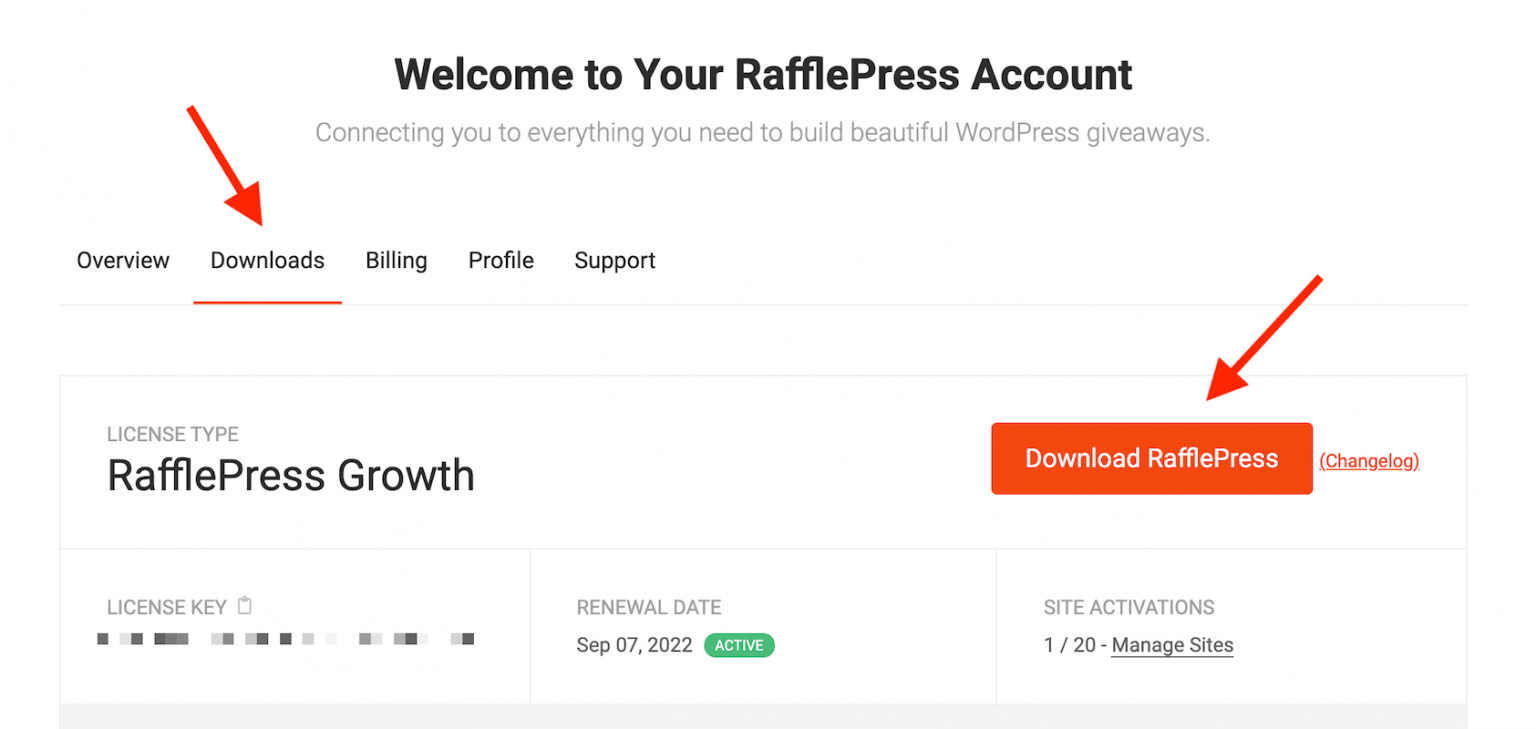Go to the Billing tab
Image resolution: width=1536 pixels, height=729 pixels.
396,260
